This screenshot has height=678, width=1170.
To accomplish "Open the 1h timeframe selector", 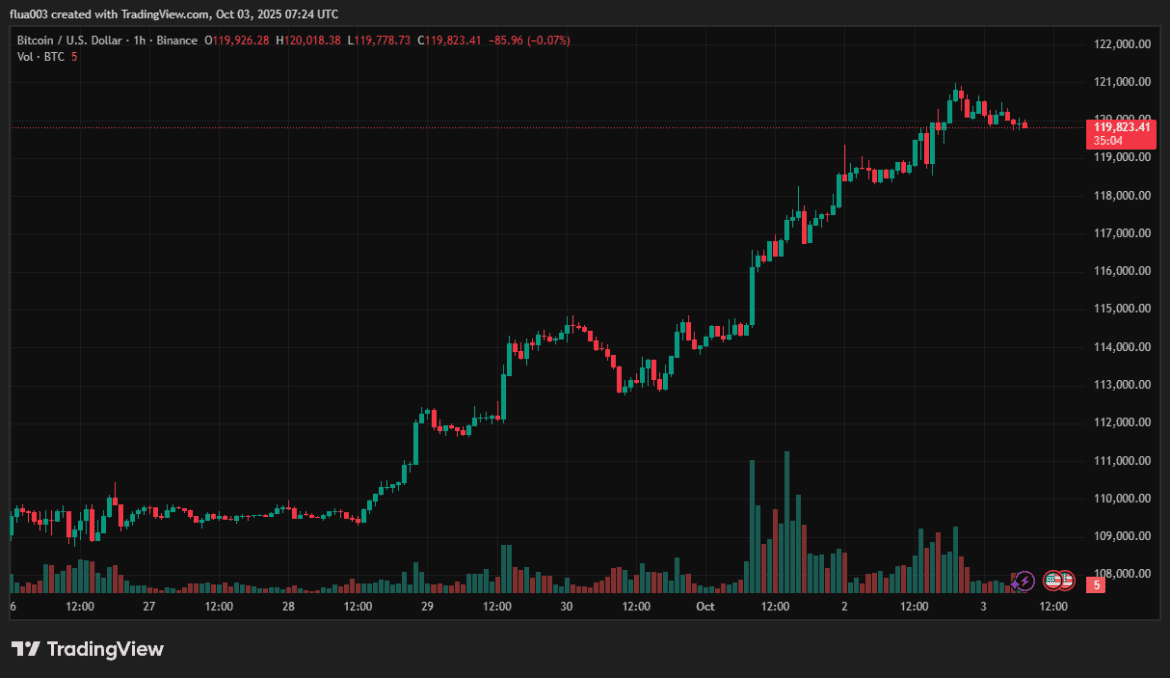I will click(136, 40).
